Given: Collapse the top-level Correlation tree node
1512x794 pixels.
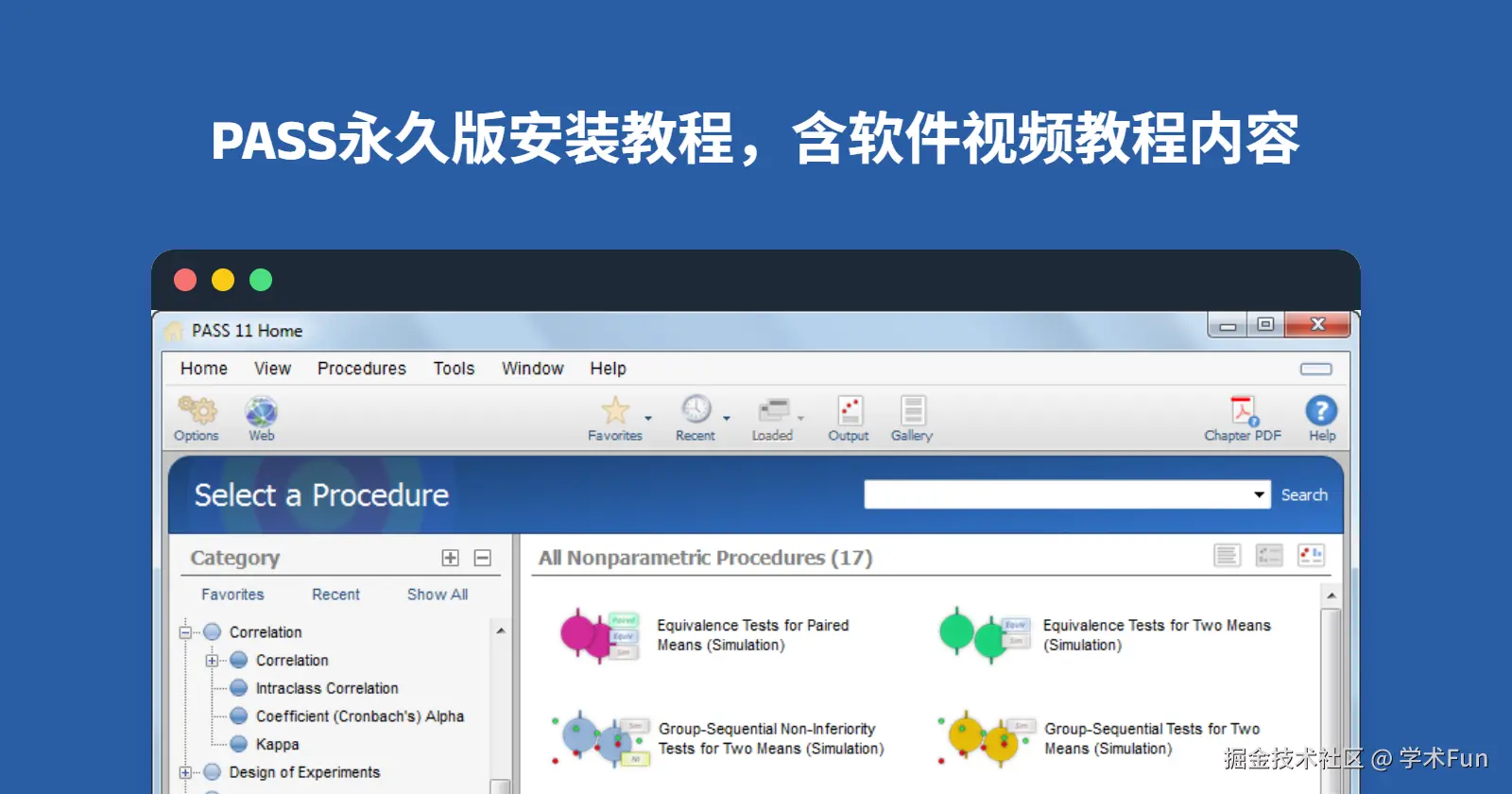Looking at the screenshot, I should coord(186,632).
